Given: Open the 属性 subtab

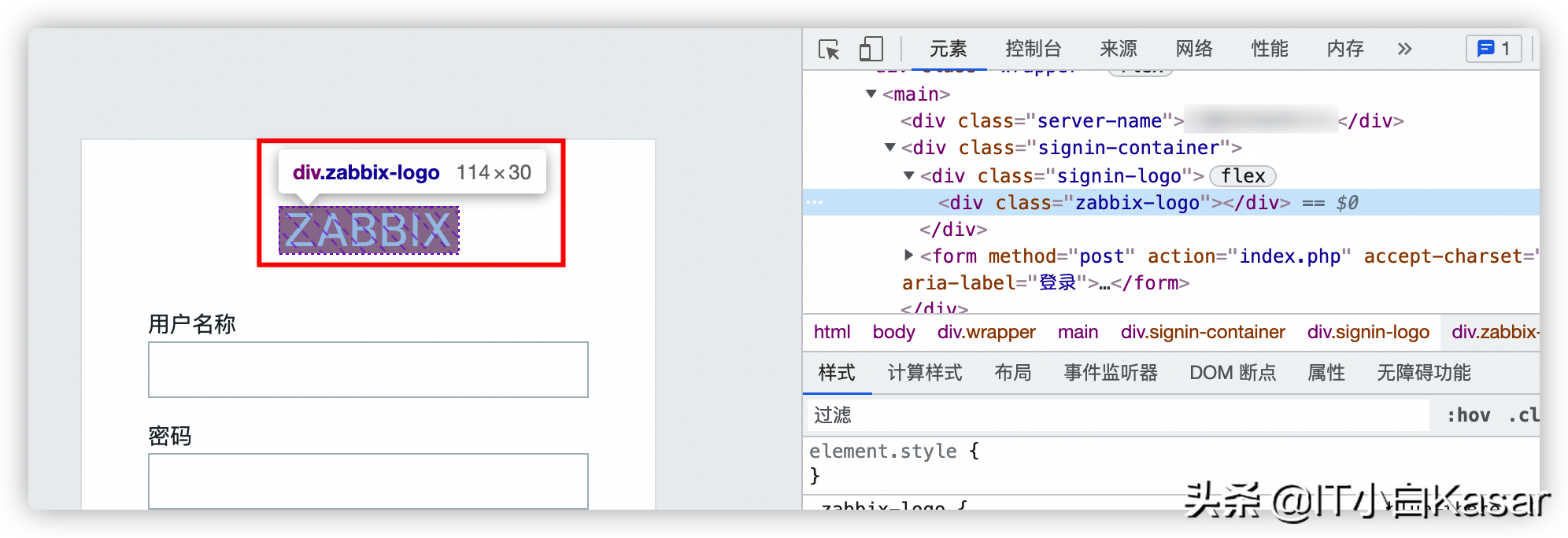Looking at the screenshot, I should 1326,373.
